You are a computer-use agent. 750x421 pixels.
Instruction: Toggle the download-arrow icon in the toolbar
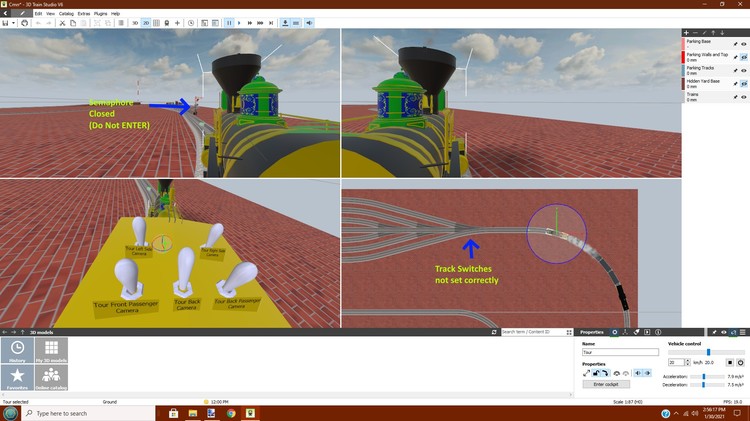[x=285, y=23]
